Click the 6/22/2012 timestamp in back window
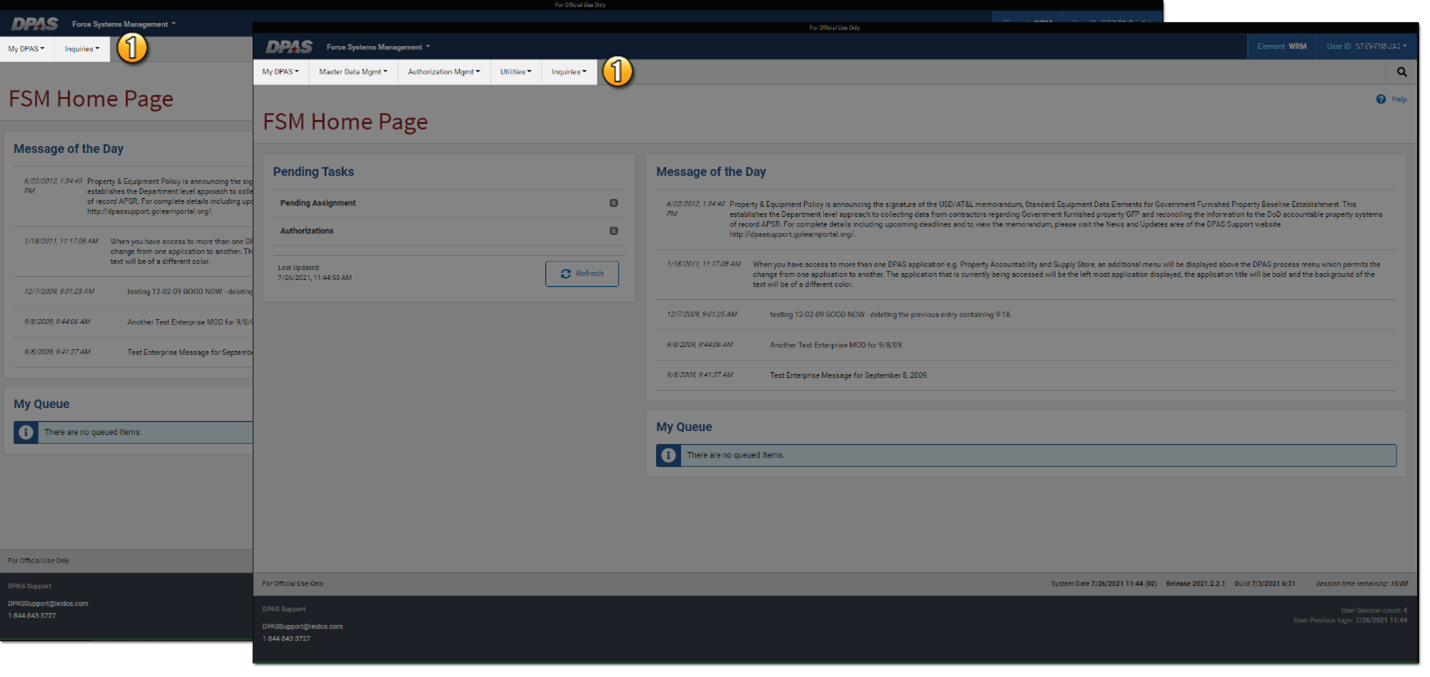Image resolution: width=1430 pixels, height=677 pixels. coord(53,185)
